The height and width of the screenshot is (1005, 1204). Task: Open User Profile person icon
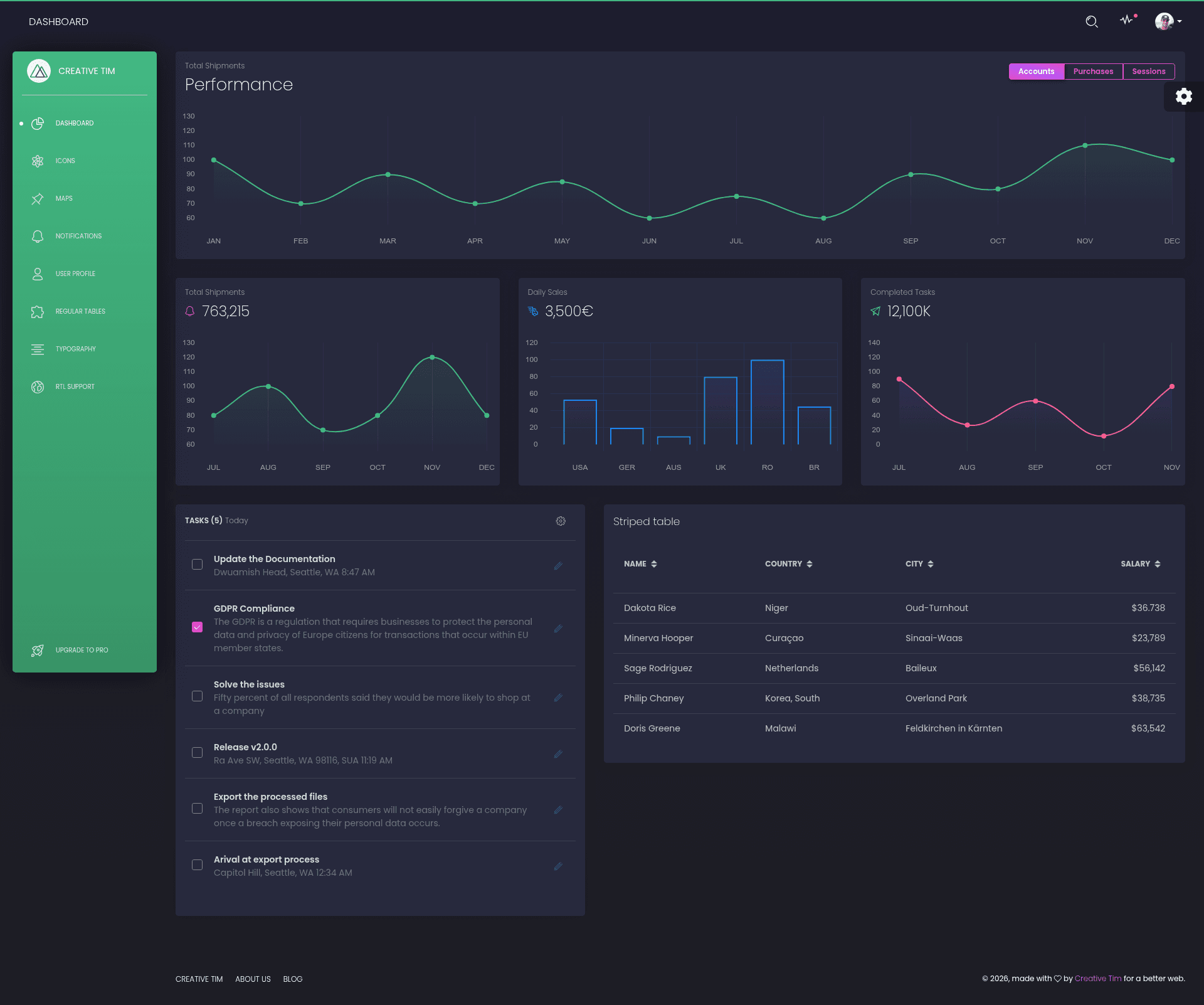pos(38,274)
